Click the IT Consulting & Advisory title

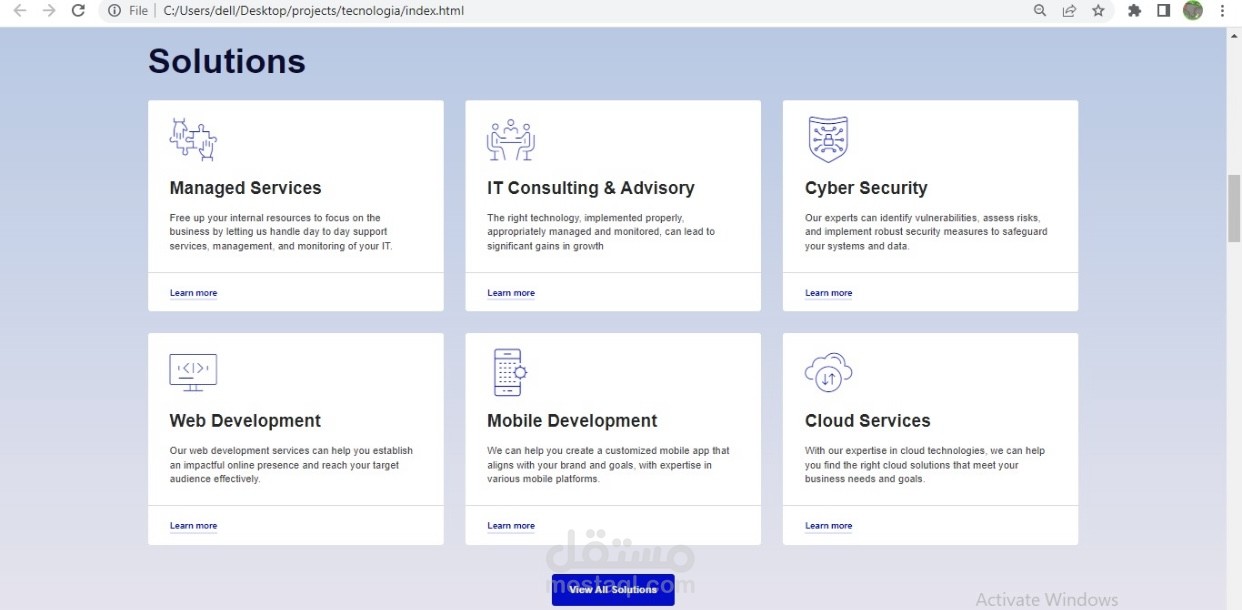point(590,188)
